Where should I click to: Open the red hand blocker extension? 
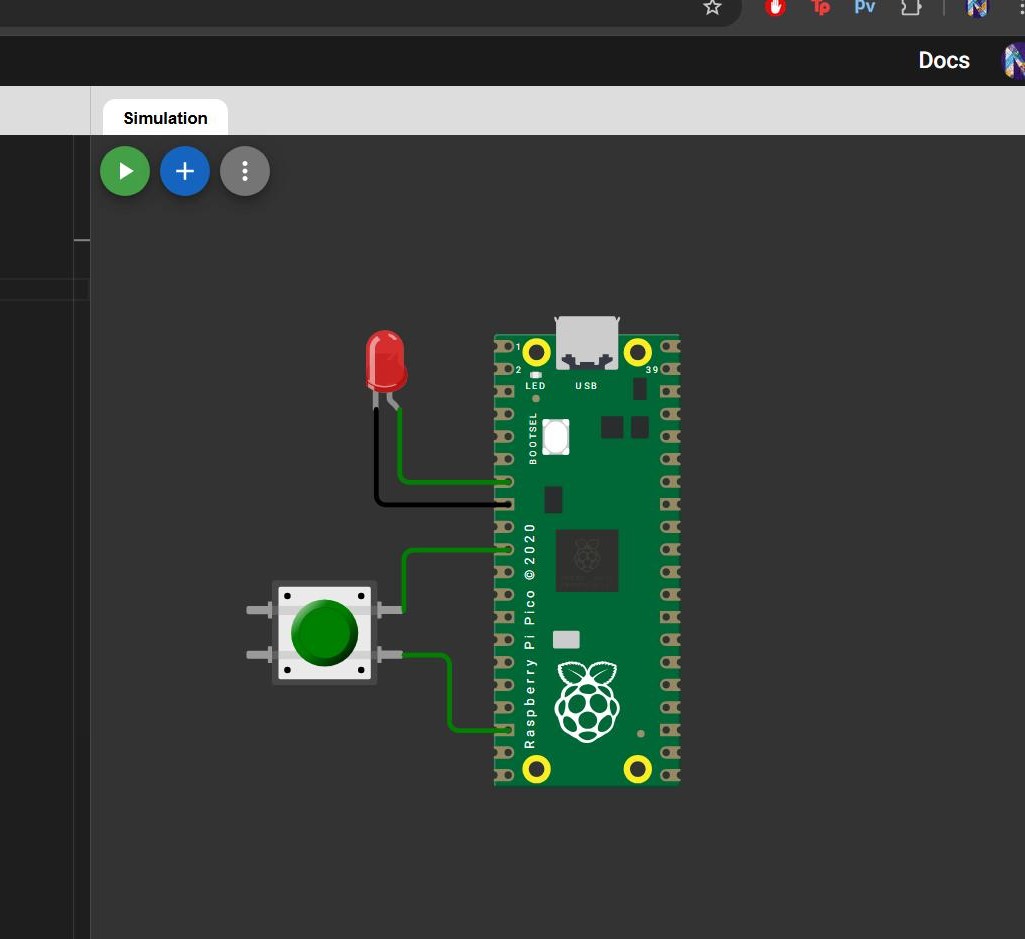(x=775, y=8)
